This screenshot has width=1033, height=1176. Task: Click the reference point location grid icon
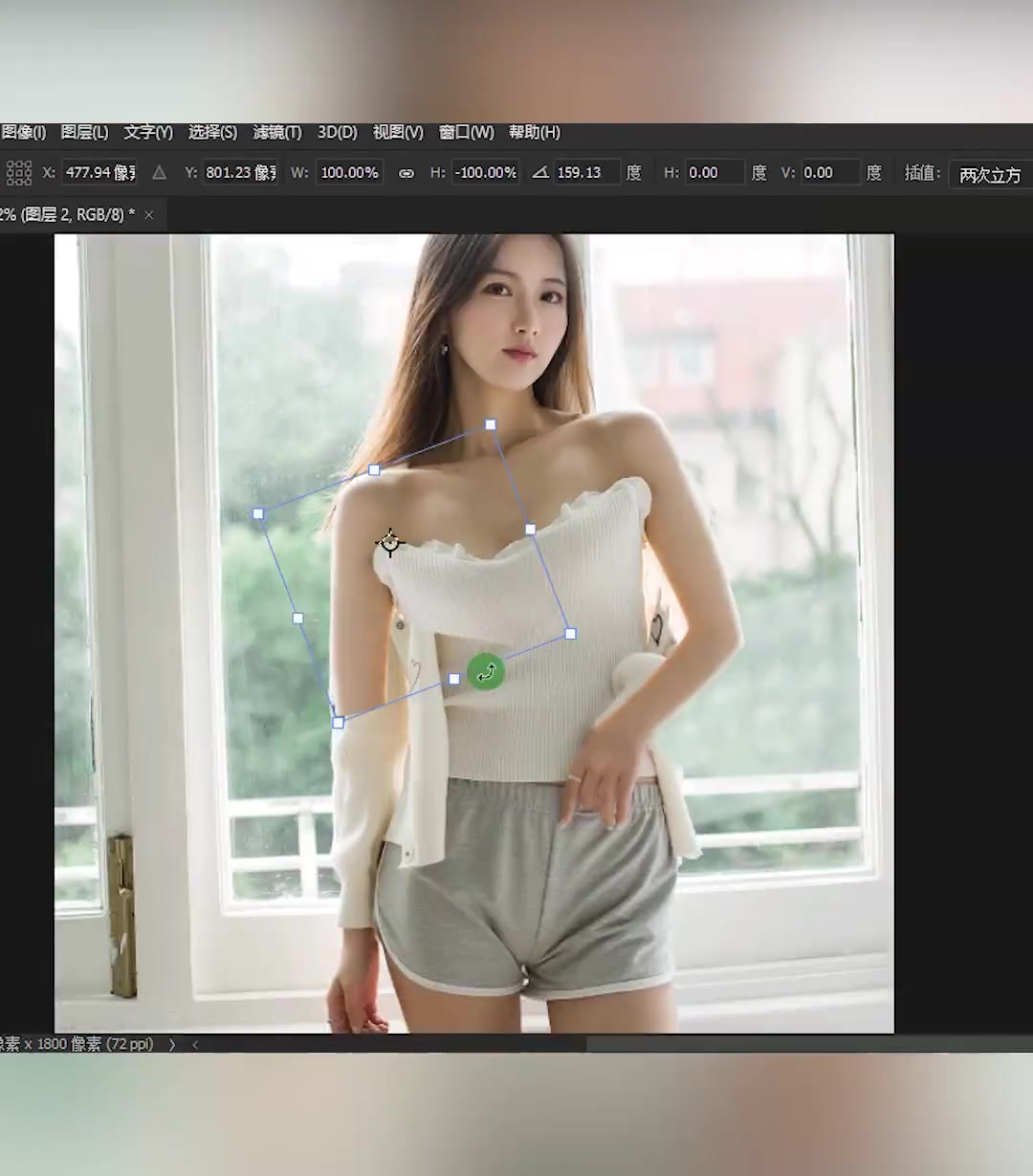tap(19, 173)
